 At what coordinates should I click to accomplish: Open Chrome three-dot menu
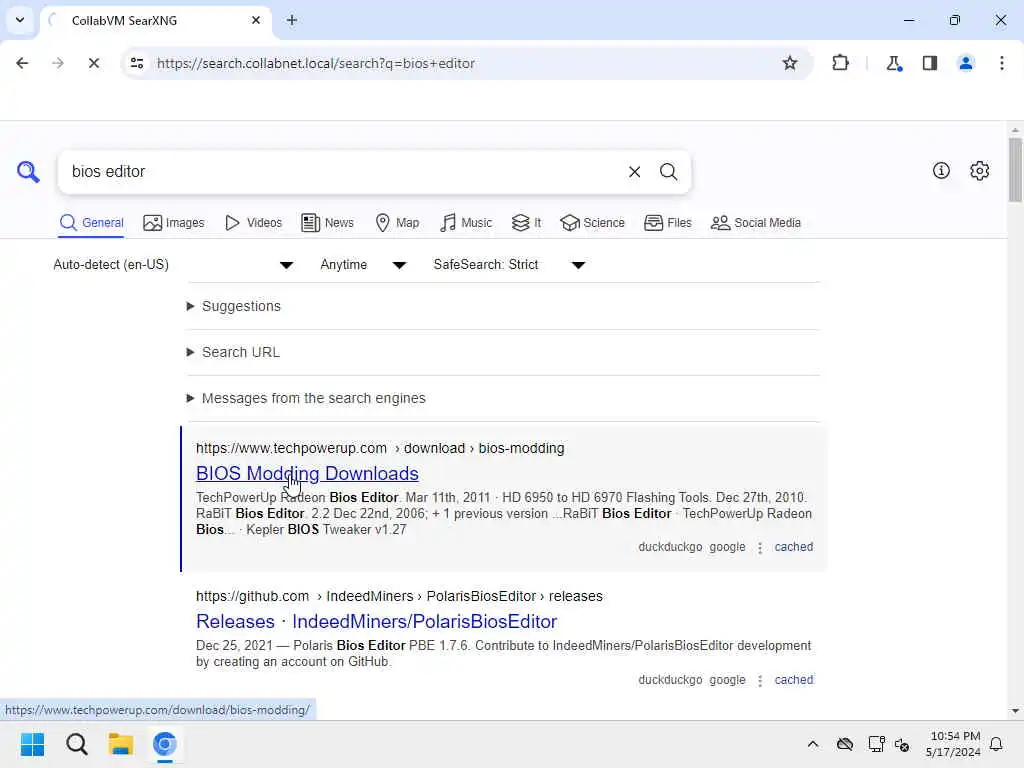coord(1002,63)
